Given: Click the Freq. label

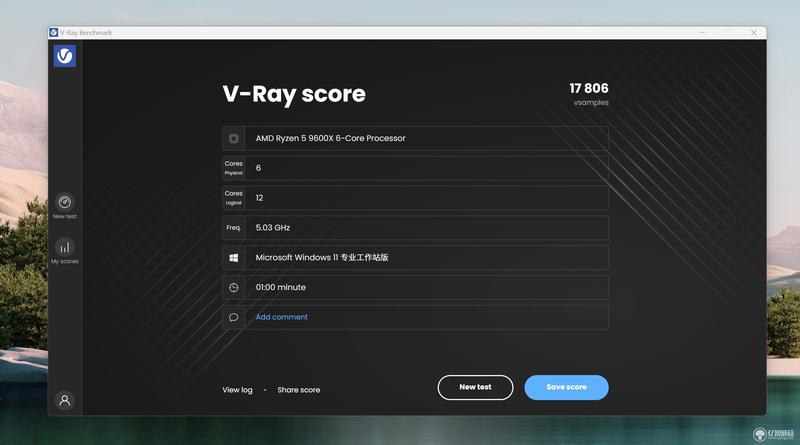Looking at the screenshot, I should [234, 228].
